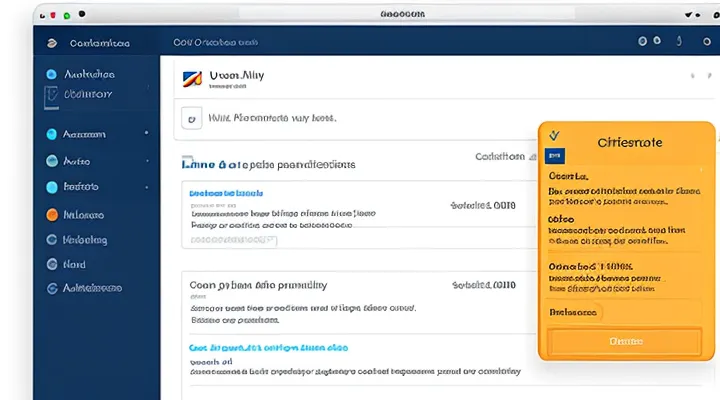The image size is (720, 400).
Task: Open the Nrtadring sidebar menu item
Action: click(85, 239)
